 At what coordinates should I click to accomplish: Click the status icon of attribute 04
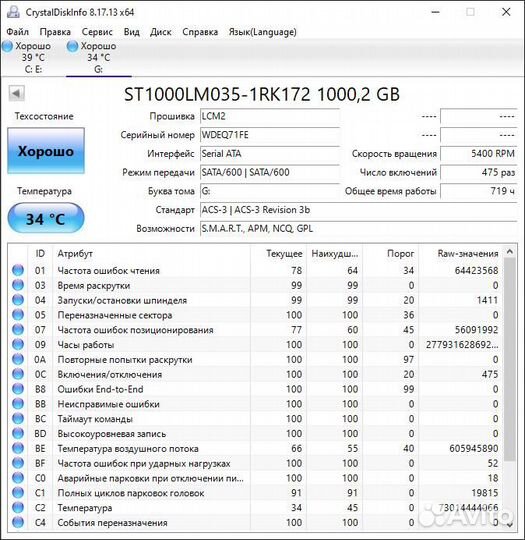(x=18, y=300)
